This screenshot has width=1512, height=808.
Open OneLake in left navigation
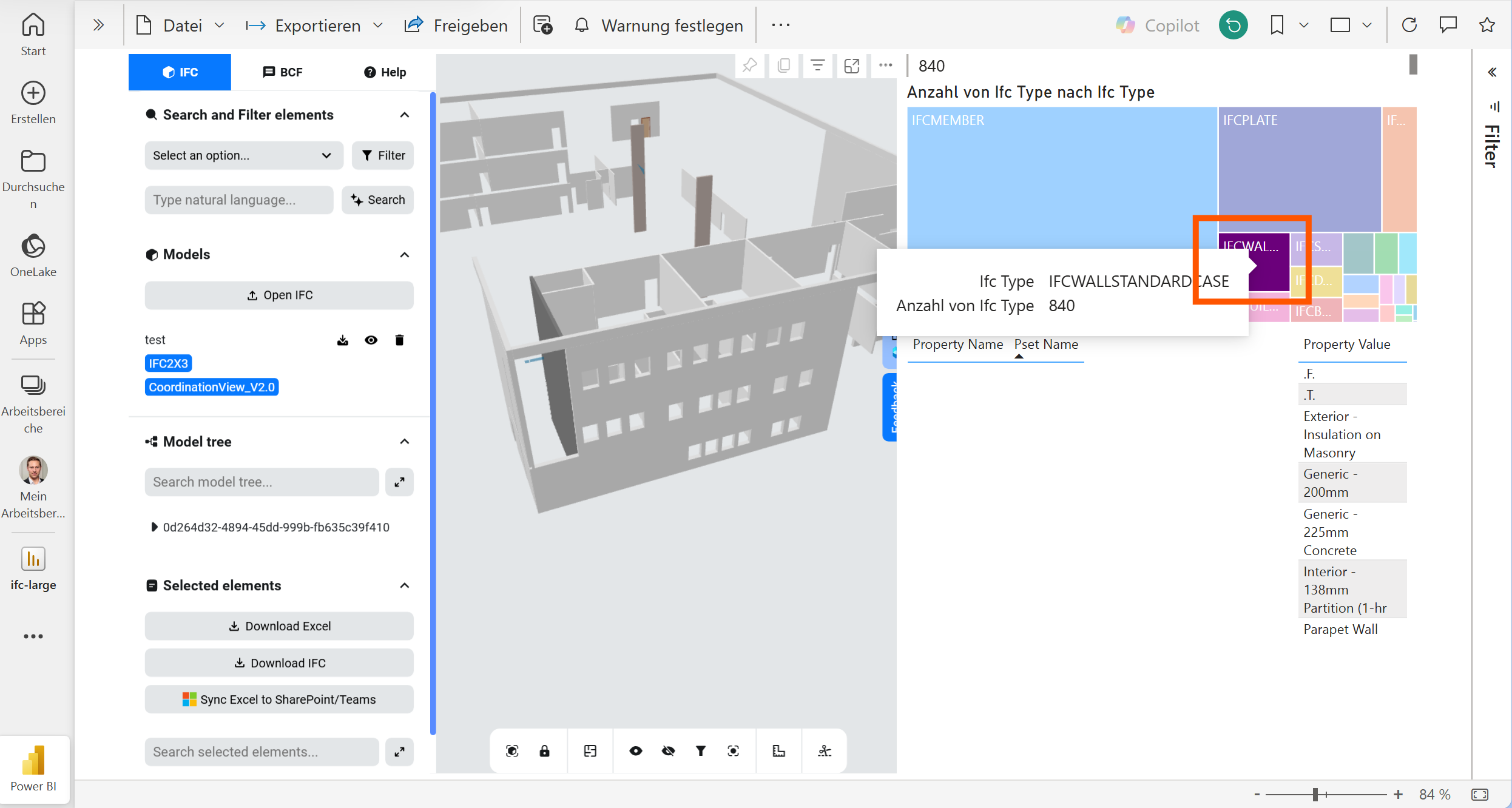(33, 255)
